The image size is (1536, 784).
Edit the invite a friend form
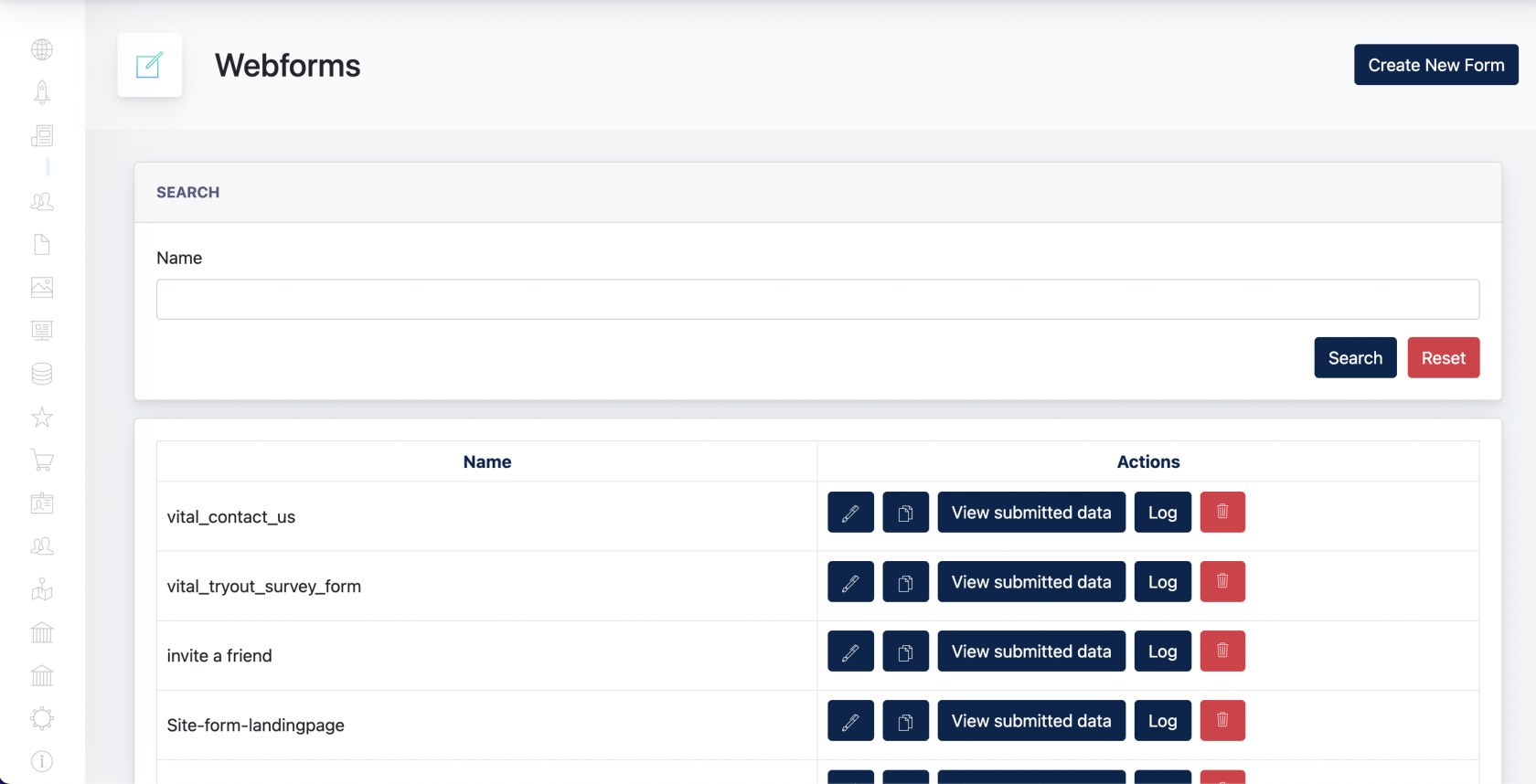coord(850,652)
